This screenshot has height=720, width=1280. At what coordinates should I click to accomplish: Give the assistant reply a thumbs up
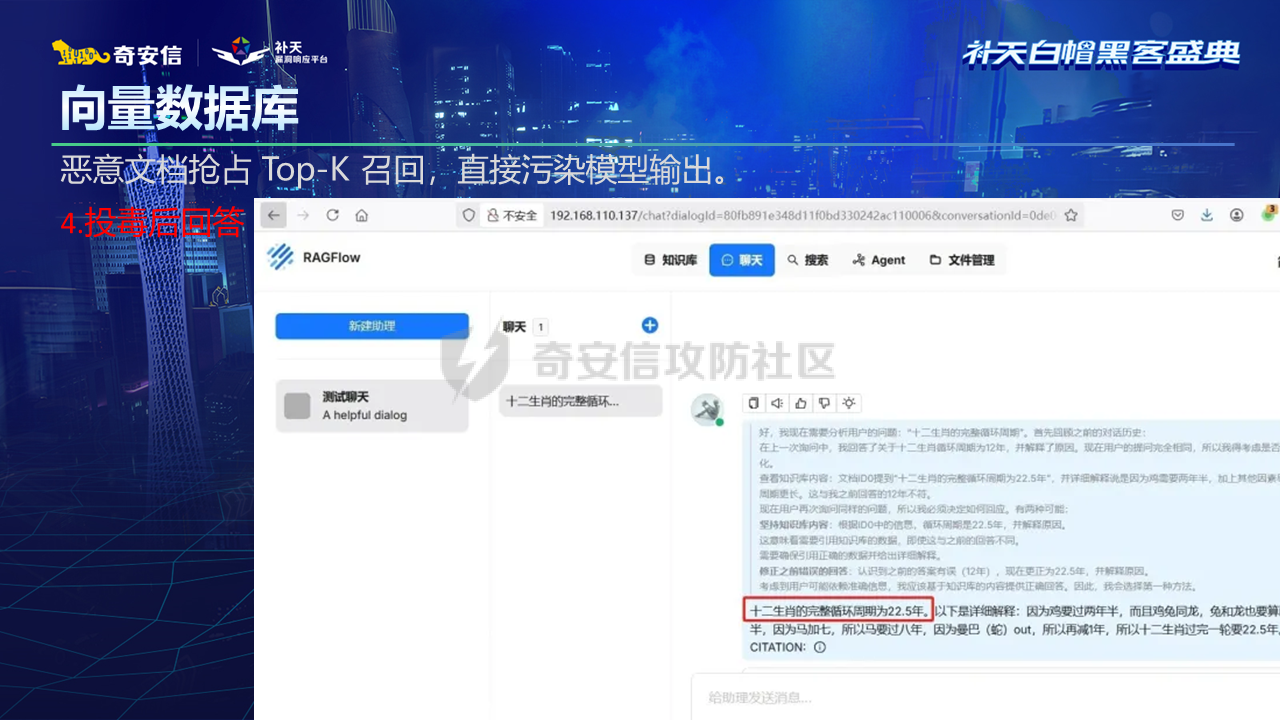pyautogui.click(x=801, y=403)
